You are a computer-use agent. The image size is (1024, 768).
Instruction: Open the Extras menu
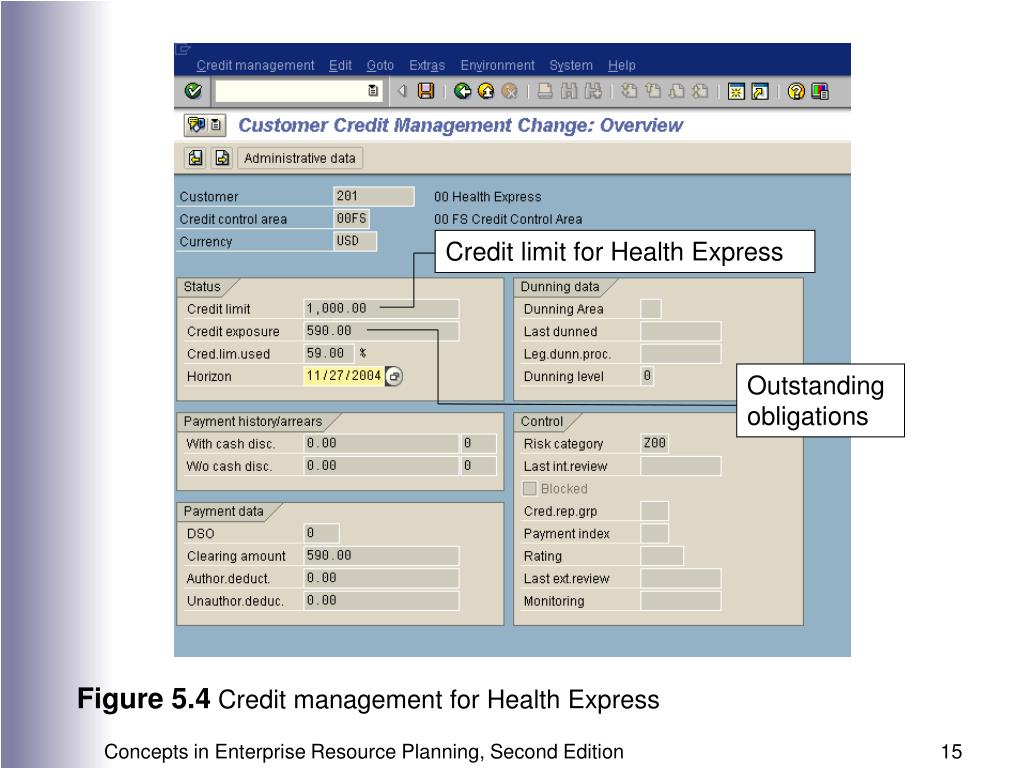427,65
